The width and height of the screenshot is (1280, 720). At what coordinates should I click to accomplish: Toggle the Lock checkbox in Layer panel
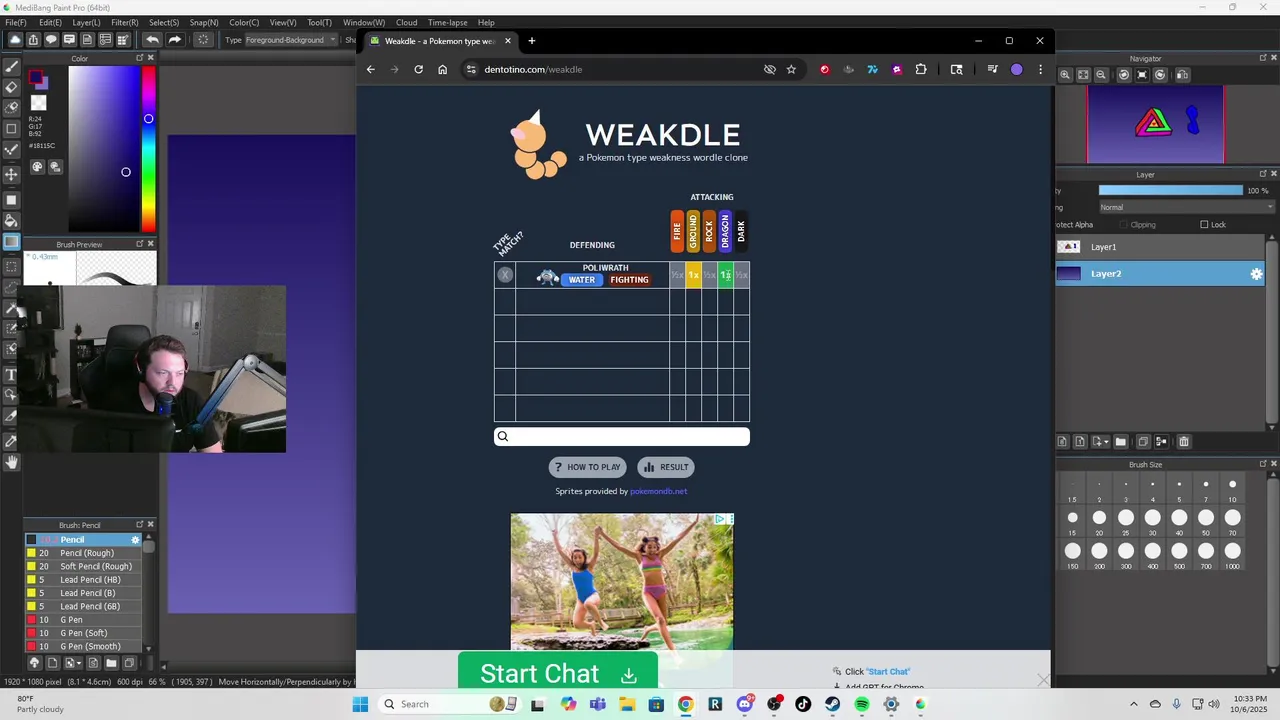[x=1204, y=225]
